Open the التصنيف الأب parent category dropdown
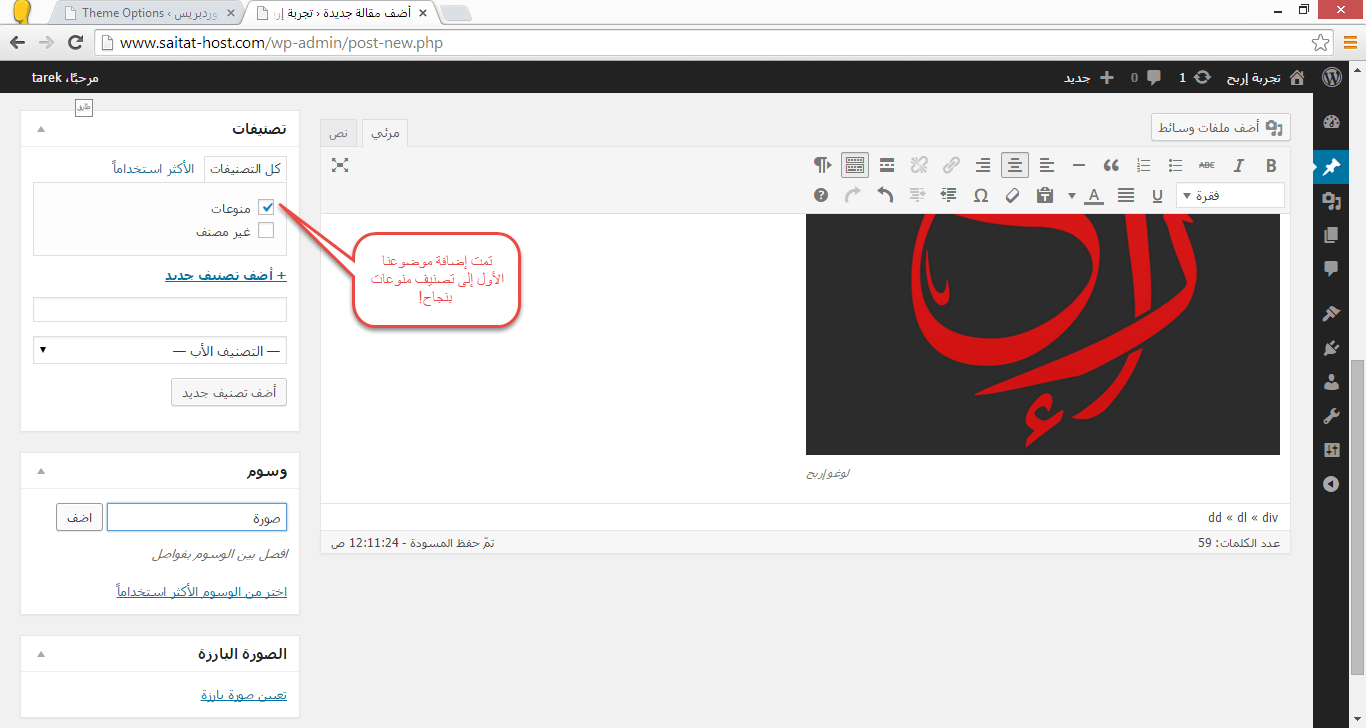The height and width of the screenshot is (728, 1366). point(160,350)
